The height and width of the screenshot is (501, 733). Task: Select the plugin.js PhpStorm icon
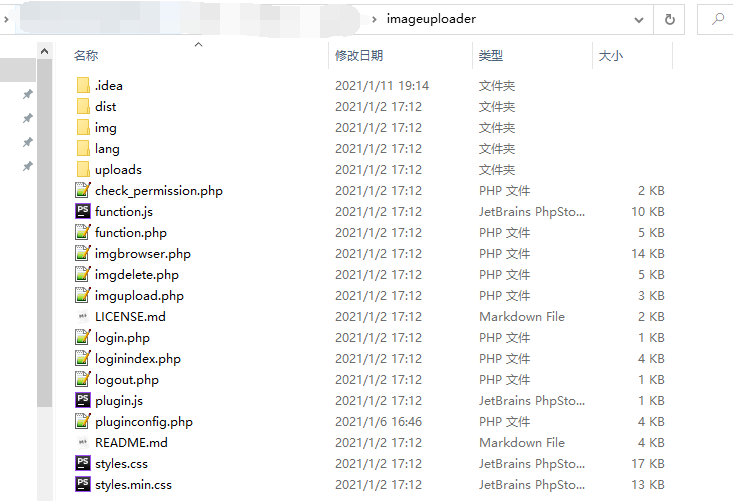click(x=83, y=400)
